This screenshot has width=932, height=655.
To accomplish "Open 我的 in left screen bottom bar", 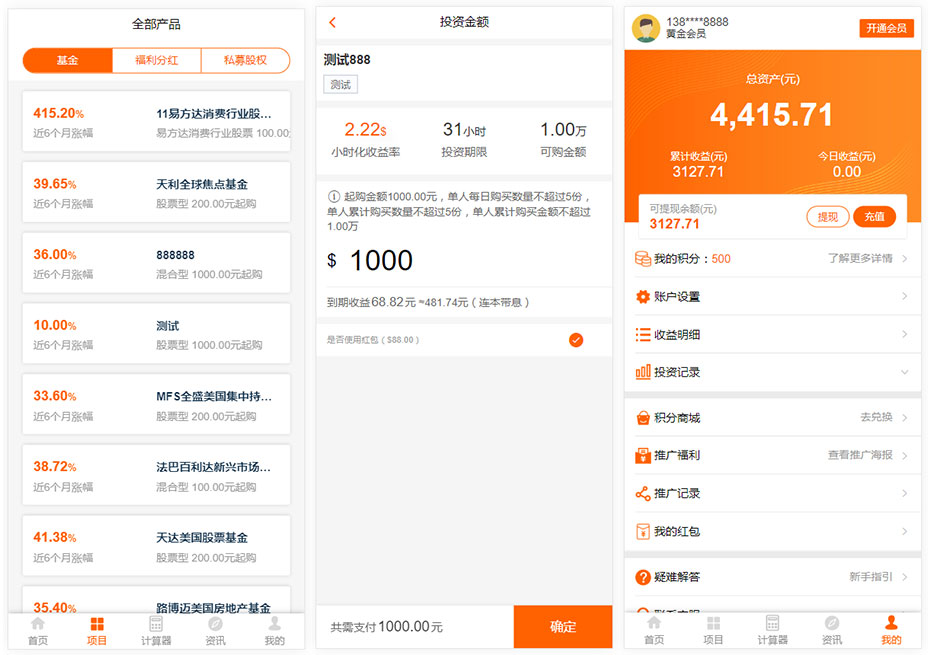I will pos(274,631).
